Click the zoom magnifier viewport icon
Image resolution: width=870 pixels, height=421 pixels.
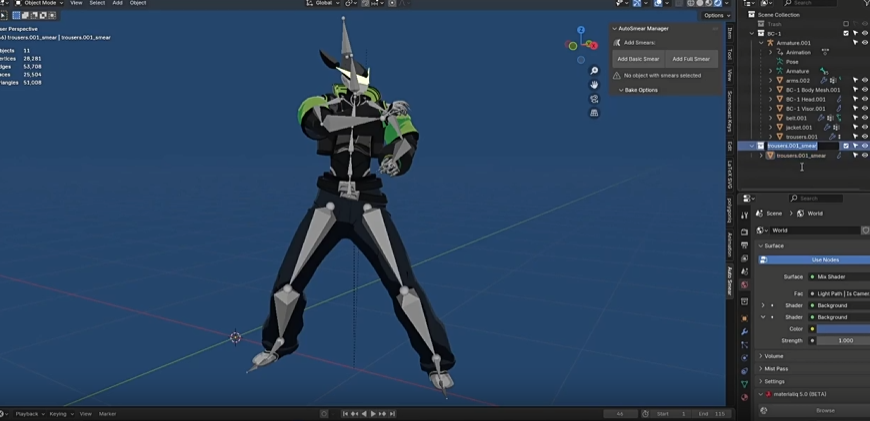[x=594, y=71]
